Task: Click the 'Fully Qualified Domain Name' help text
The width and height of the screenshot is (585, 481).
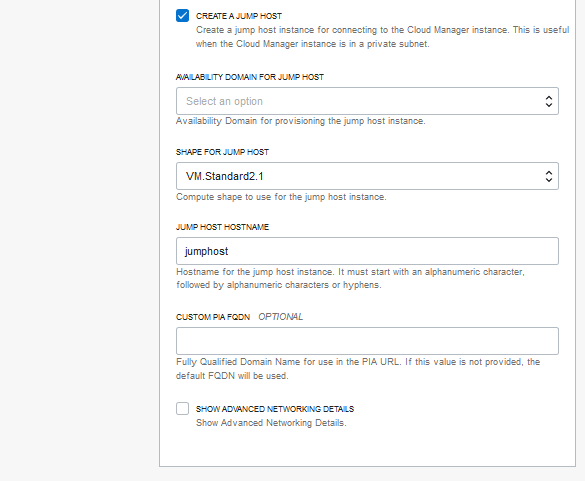Action: [x=358, y=369]
